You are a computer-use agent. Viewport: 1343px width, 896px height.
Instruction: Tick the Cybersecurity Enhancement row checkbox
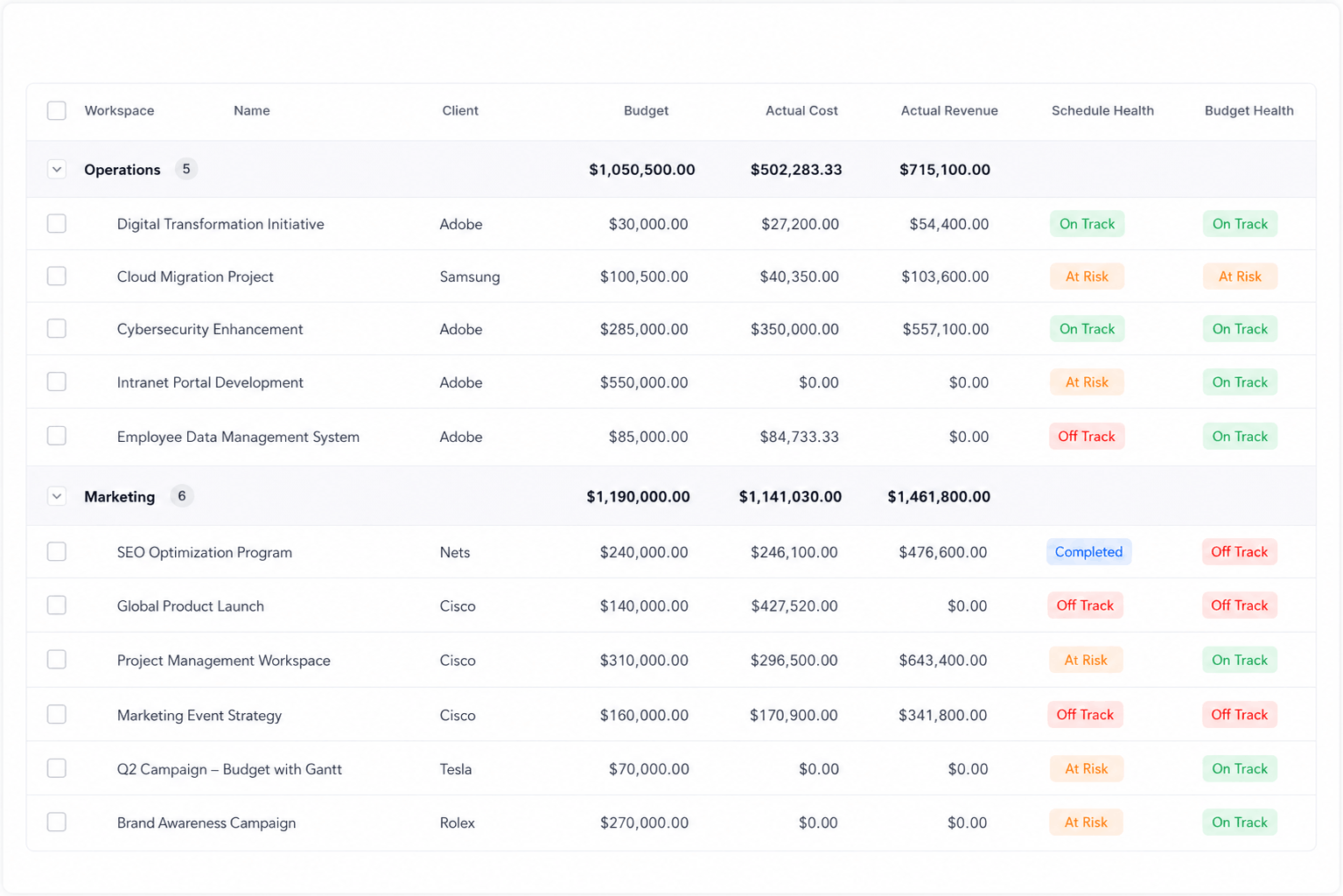coord(57,329)
